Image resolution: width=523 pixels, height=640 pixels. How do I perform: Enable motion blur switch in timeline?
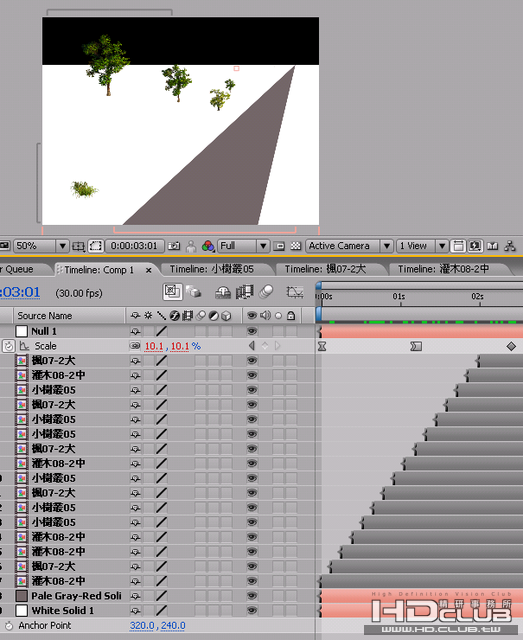coord(266,291)
